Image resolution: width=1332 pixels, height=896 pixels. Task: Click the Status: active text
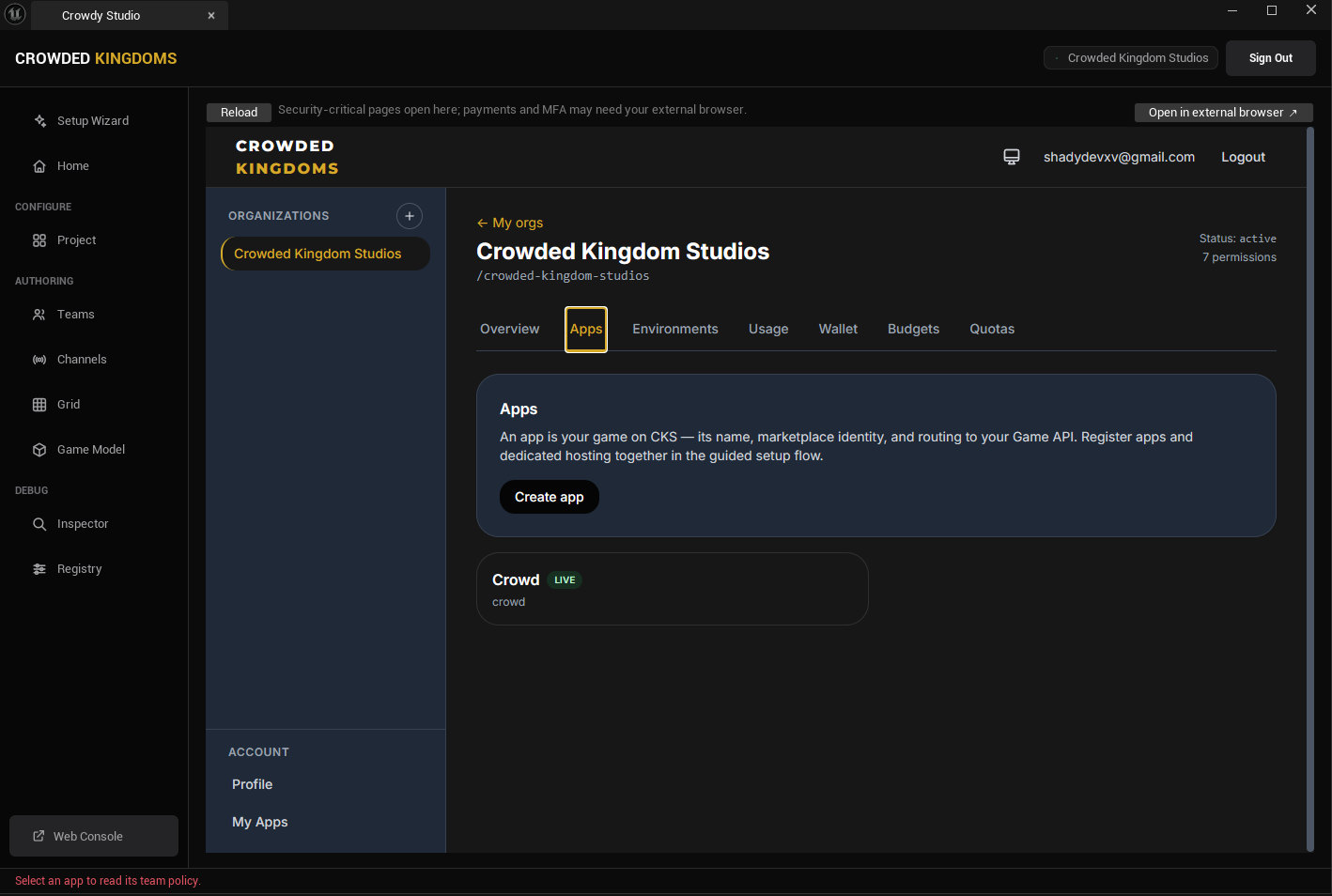click(x=1237, y=239)
